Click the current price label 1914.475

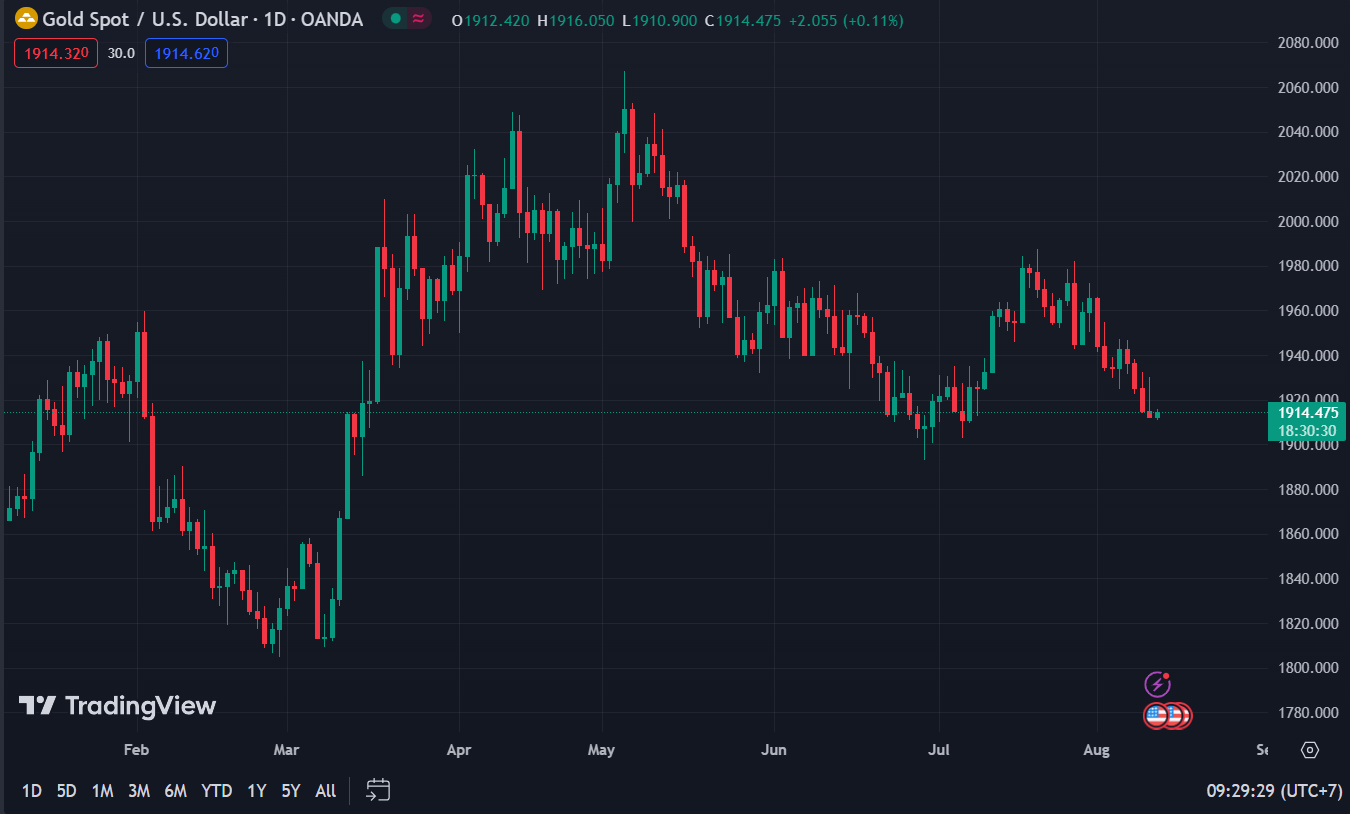1308,413
